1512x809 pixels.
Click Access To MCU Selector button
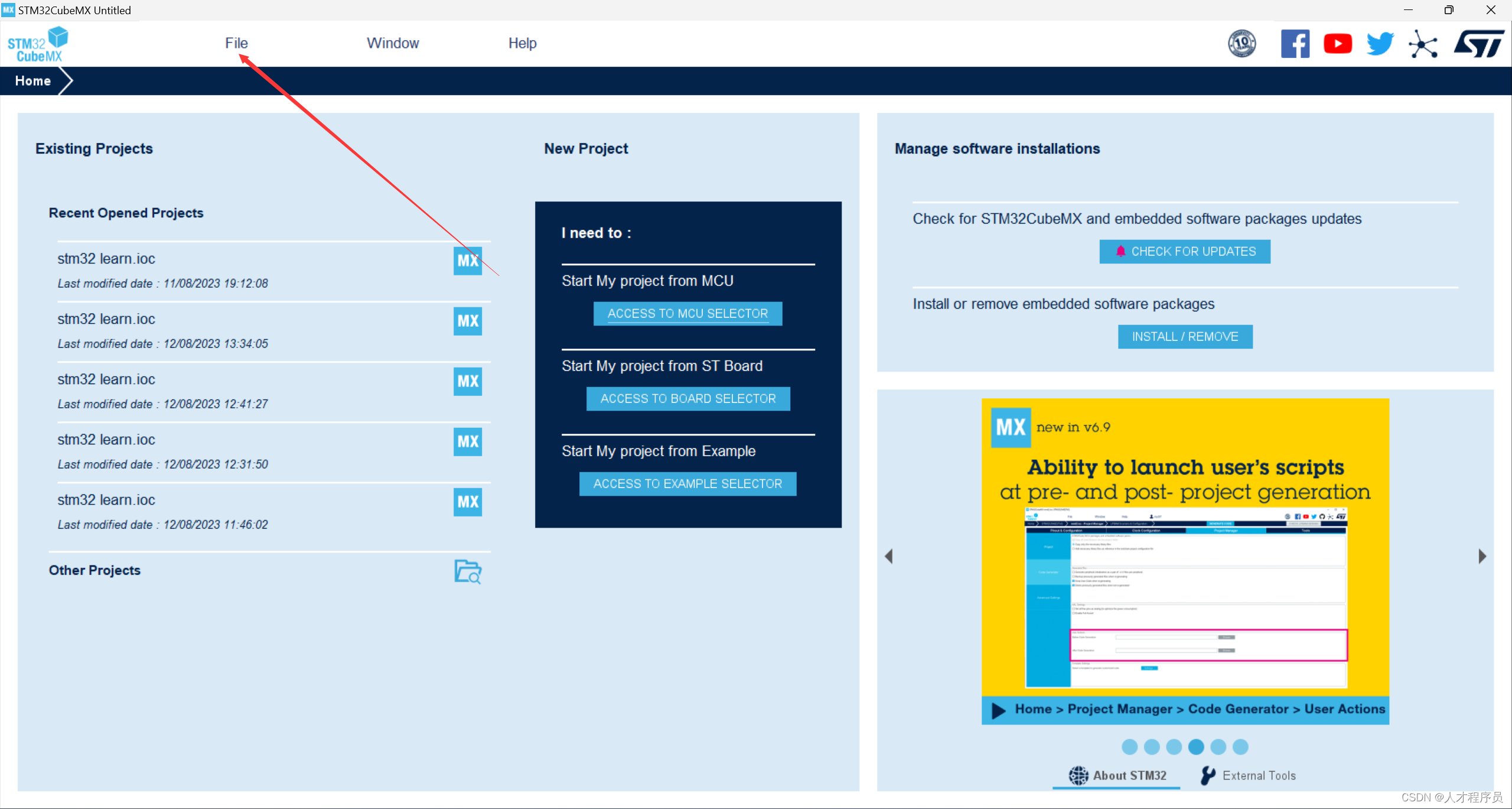click(688, 313)
